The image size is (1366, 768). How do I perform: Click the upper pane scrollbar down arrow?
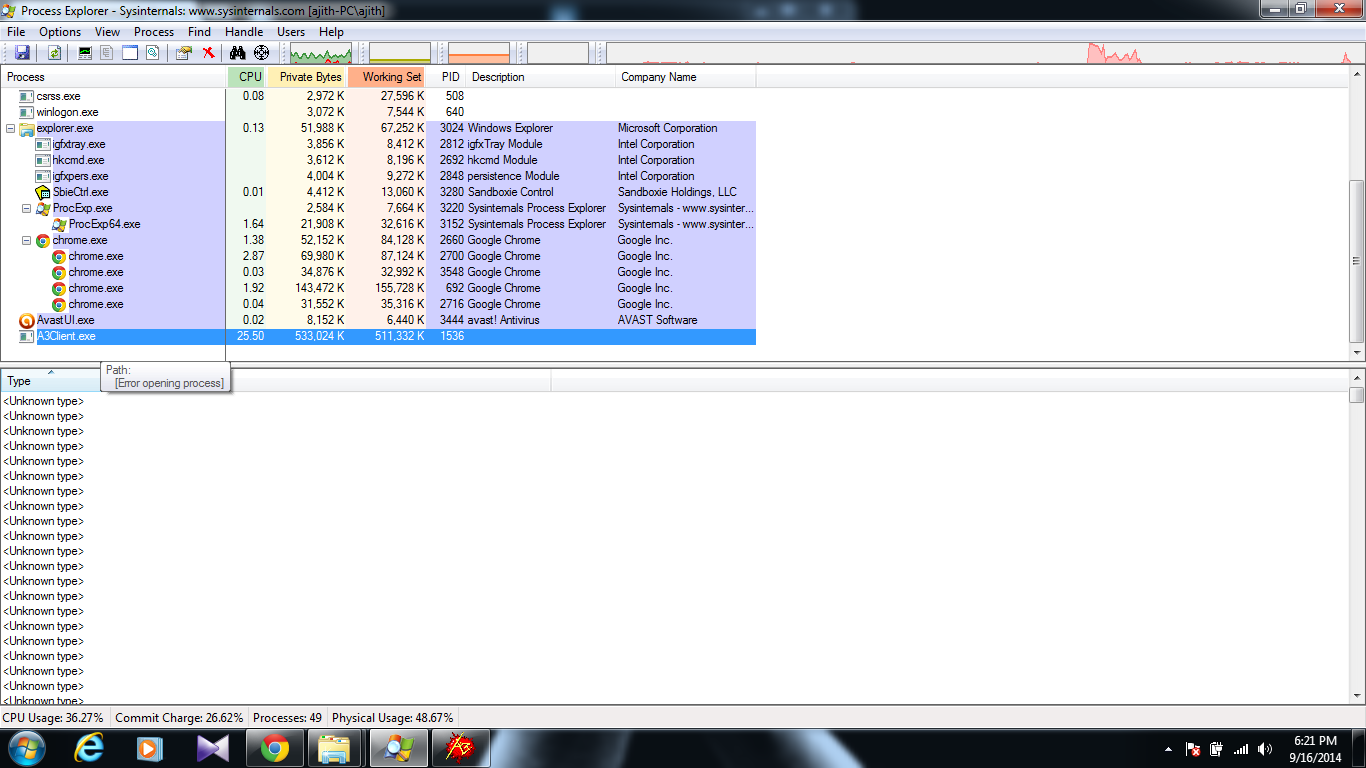point(1357,353)
